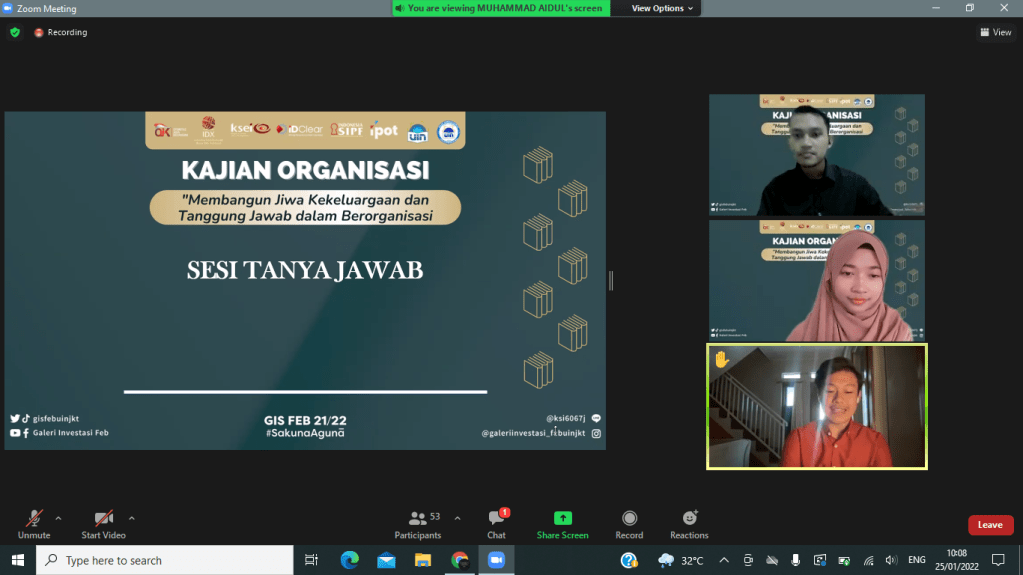Viewport: 1023px width, 575px height.
Task: Expand audio options arrow beside Unmute
Action: (58, 518)
